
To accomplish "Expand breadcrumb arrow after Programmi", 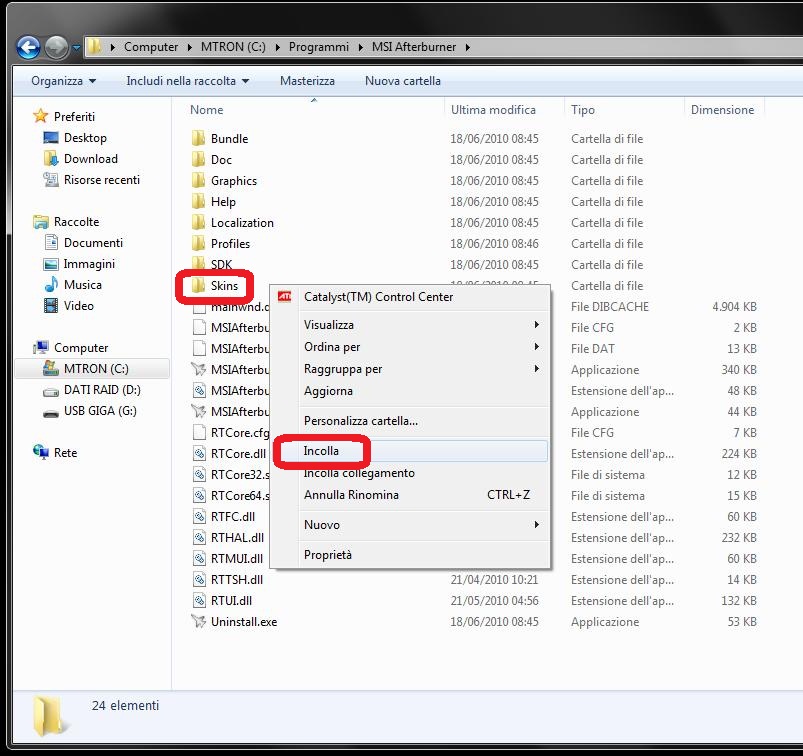I will click(x=361, y=47).
